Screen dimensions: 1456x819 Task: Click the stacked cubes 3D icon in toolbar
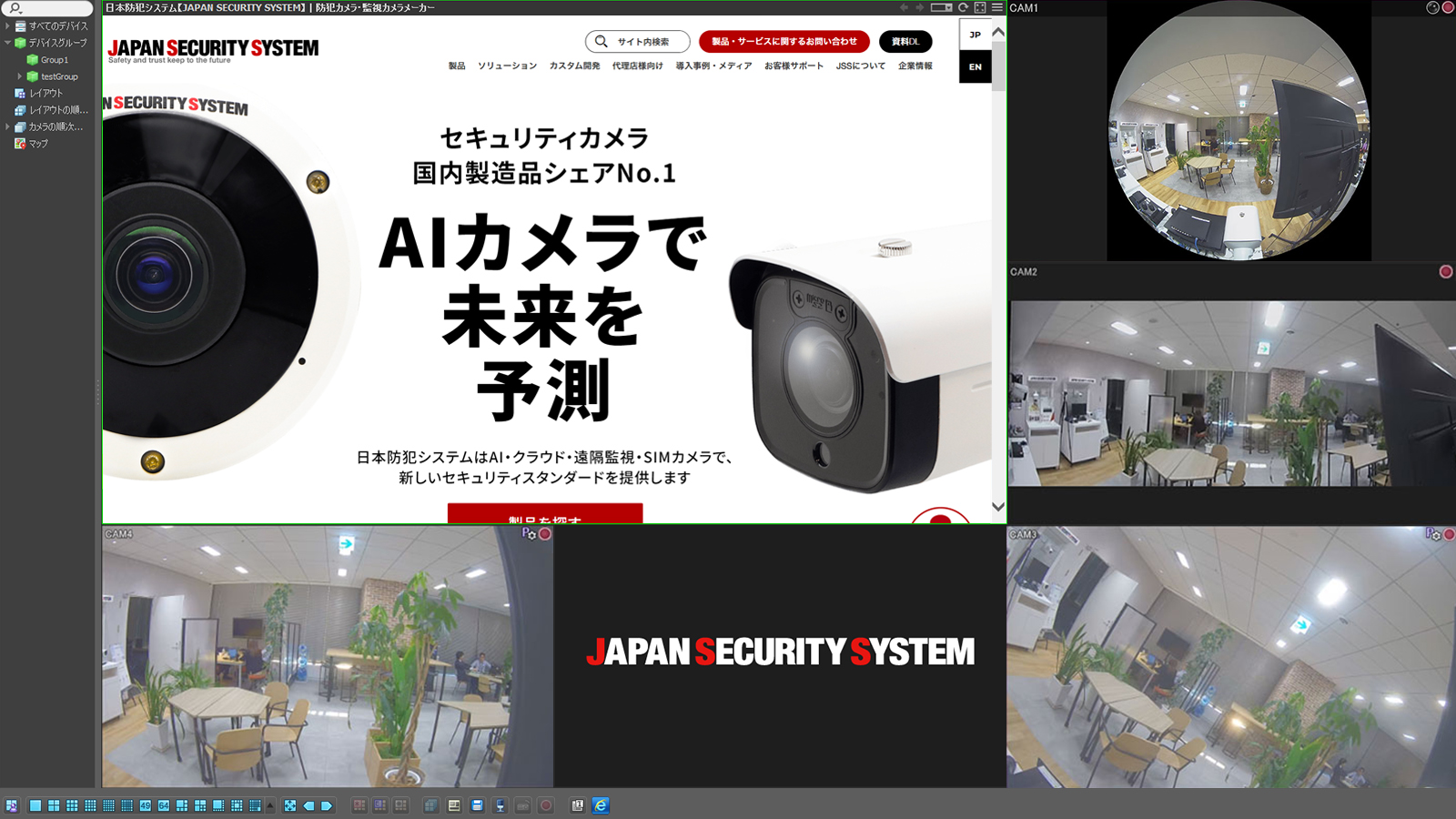[431, 805]
